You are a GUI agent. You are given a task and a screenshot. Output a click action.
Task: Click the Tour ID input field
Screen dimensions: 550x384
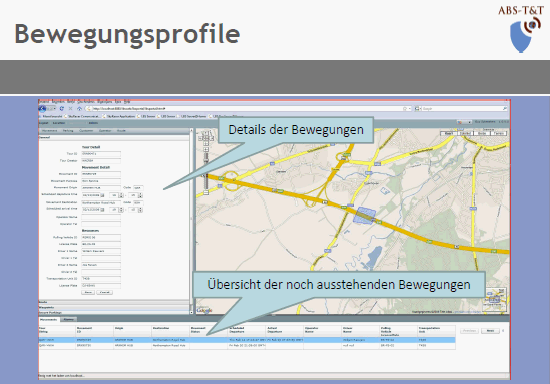(101, 154)
